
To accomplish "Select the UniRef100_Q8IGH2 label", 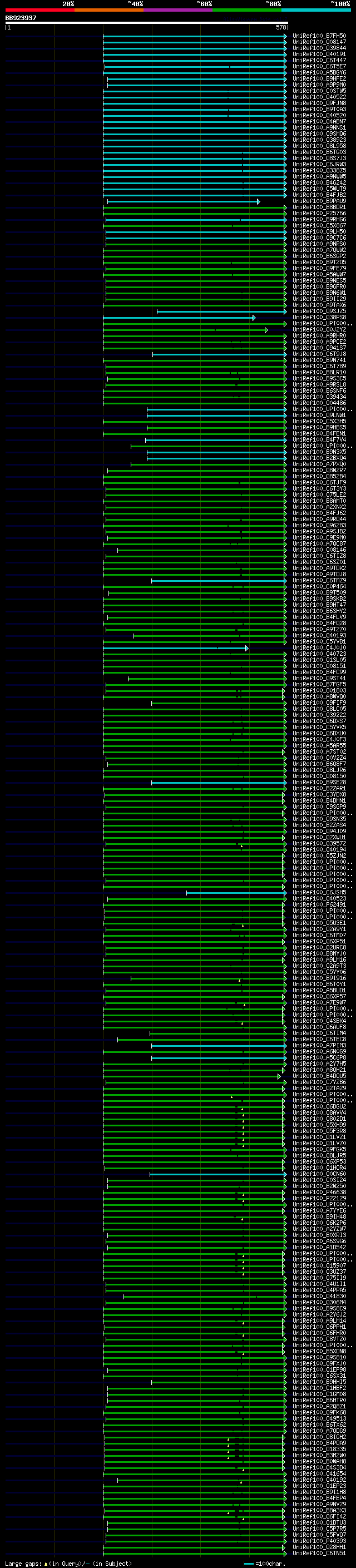I will (x=319, y=1437).
